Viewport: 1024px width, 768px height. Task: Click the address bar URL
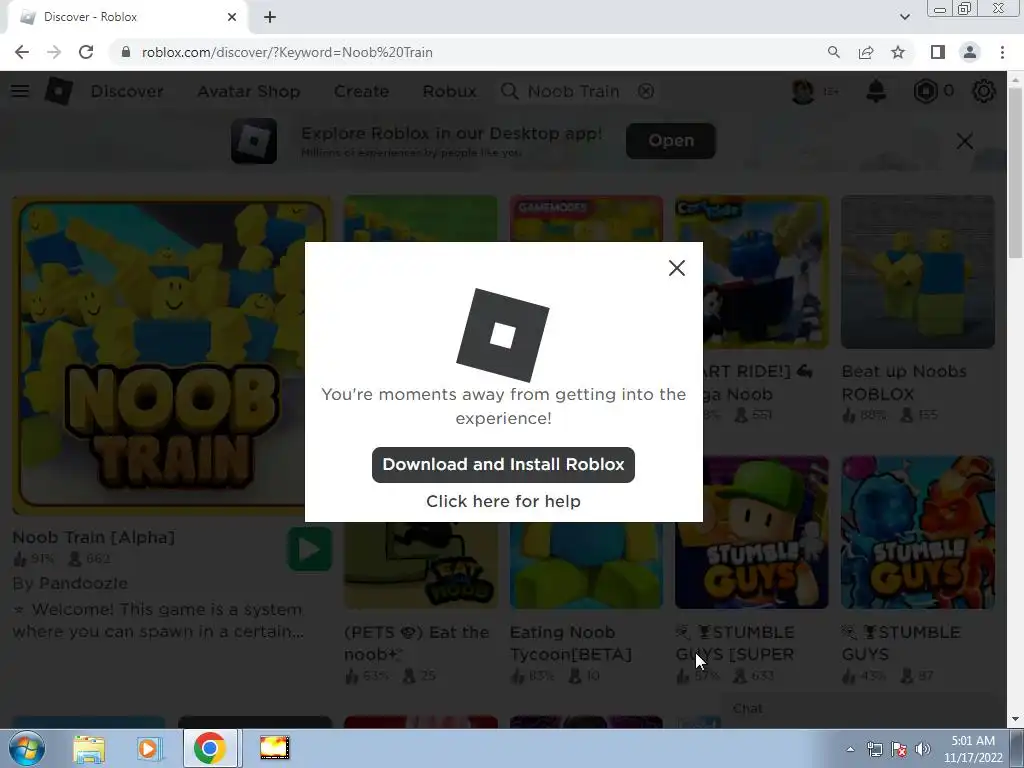pos(287,52)
